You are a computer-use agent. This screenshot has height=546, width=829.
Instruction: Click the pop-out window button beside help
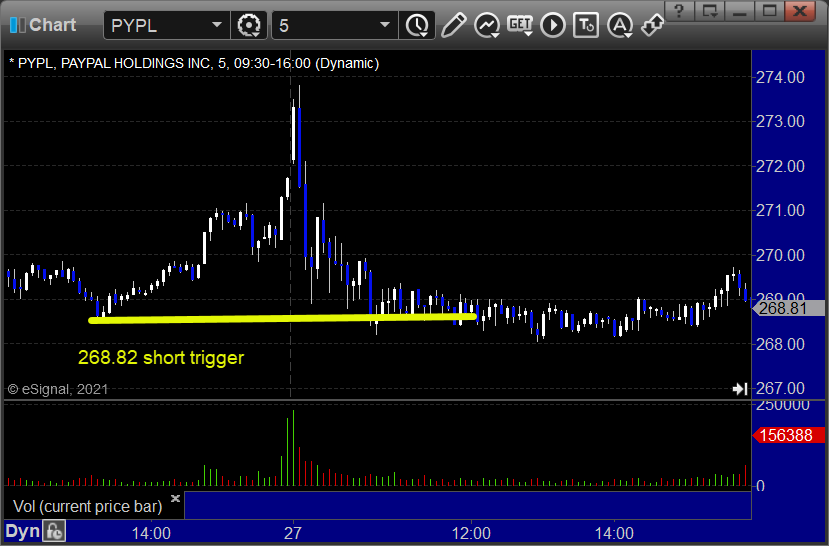pos(710,10)
